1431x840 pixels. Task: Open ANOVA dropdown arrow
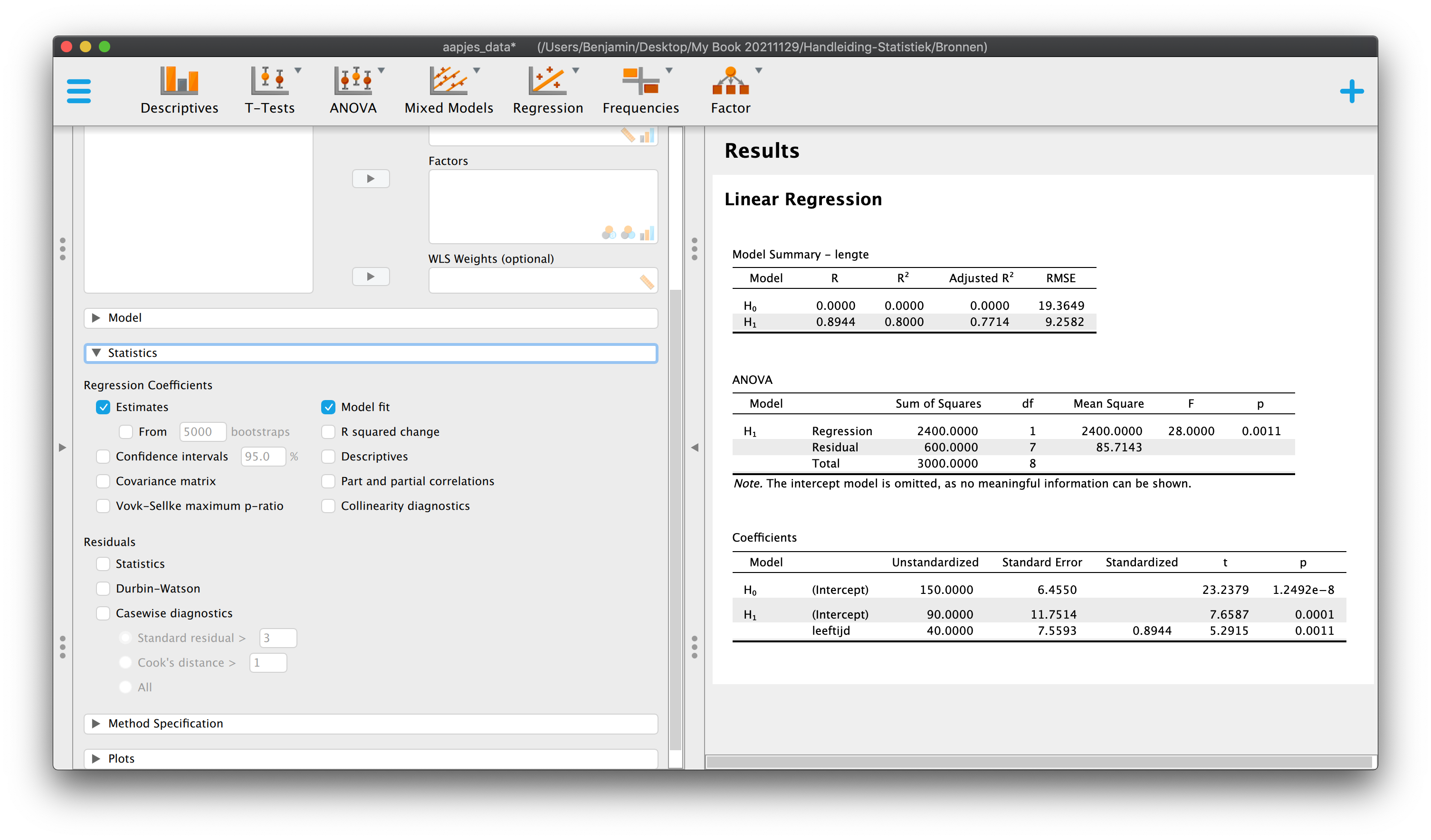tap(381, 70)
